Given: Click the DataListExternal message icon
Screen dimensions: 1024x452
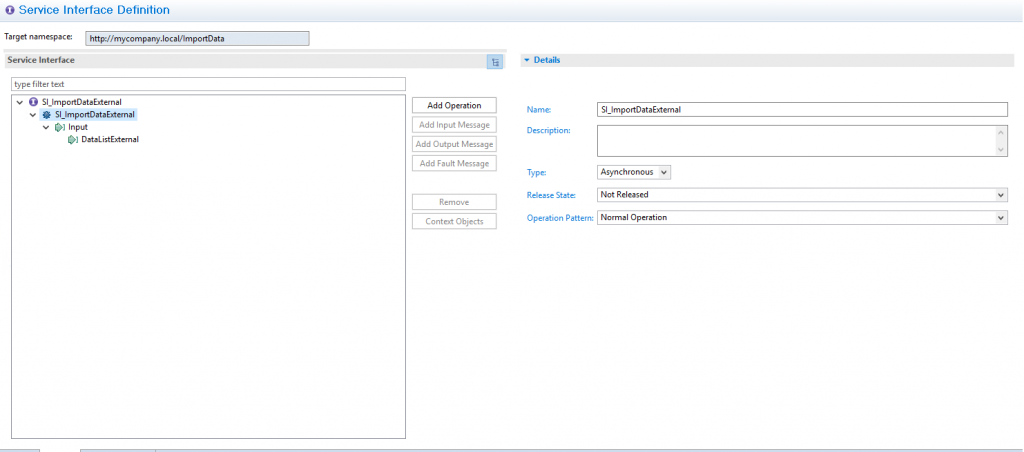Looking at the screenshot, I should point(73,140).
